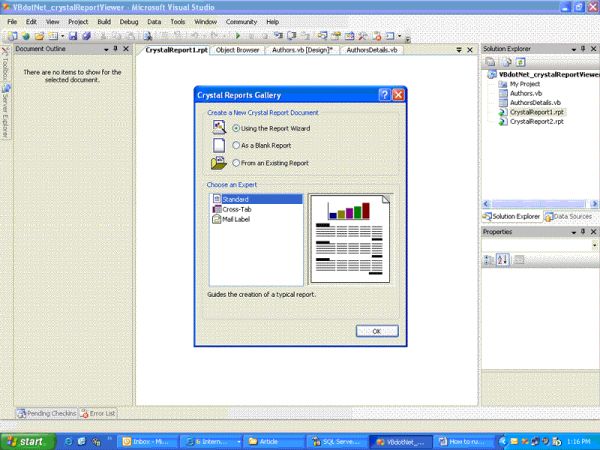
Task: Click the Save floppy disk toolbar icon
Action: click(73, 36)
